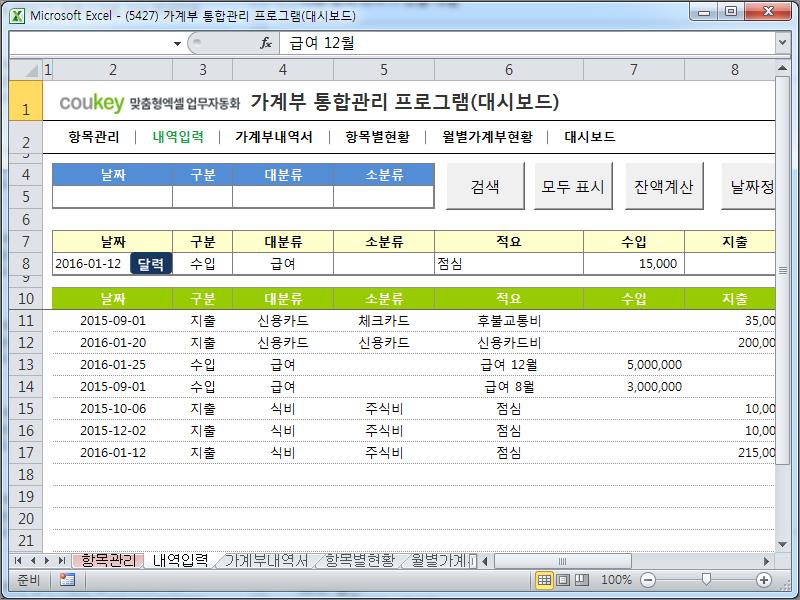Image resolution: width=800 pixels, height=600 pixels.
Task: Click previous sheet tab arrow
Action: coord(33,561)
